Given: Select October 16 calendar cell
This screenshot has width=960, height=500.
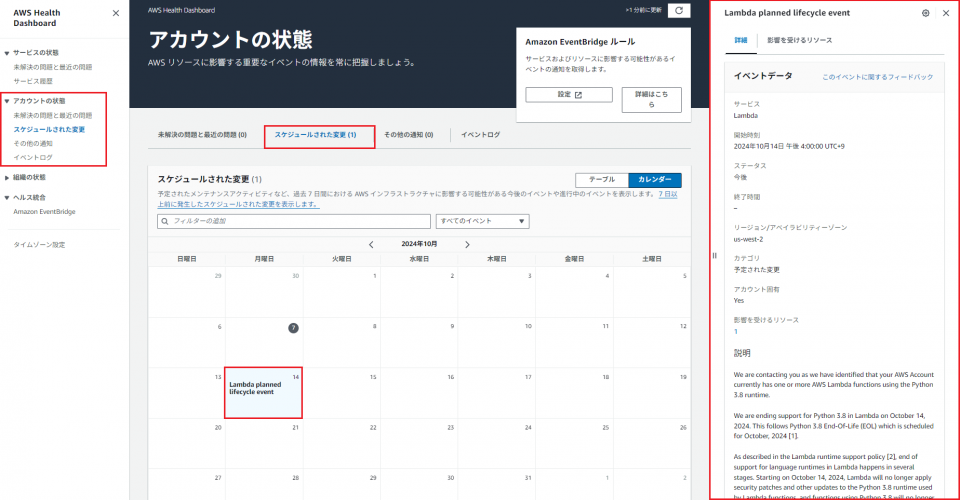Looking at the screenshot, I should (419, 393).
